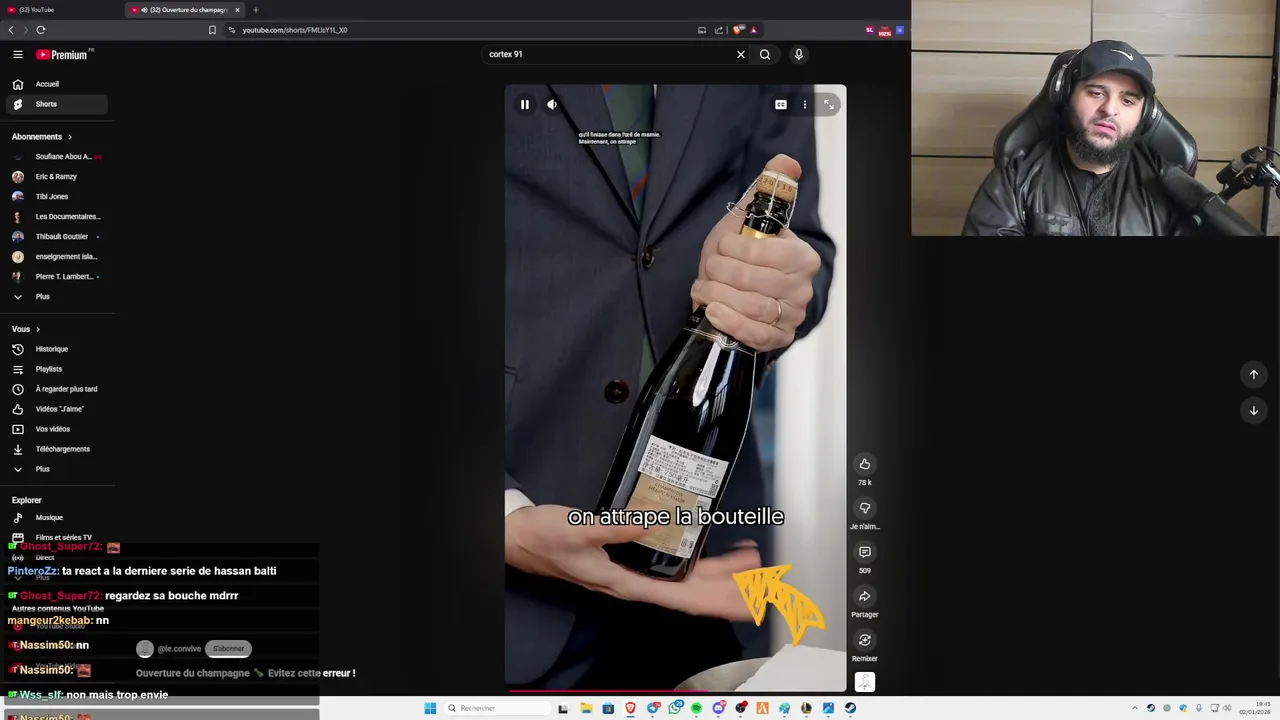Run search with magnifying glass button
The width and height of the screenshot is (1280, 720).
click(765, 54)
